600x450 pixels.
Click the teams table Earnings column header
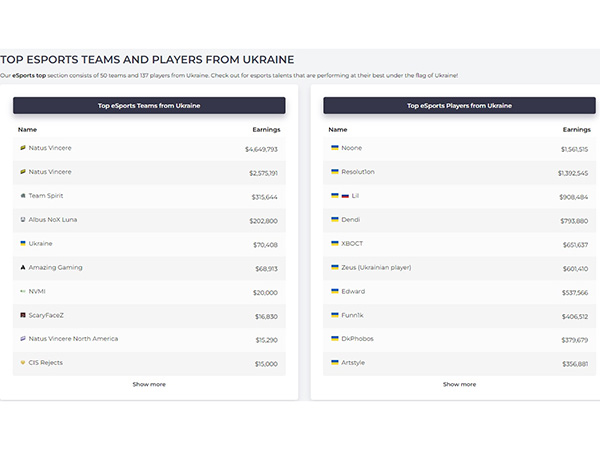(x=266, y=130)
